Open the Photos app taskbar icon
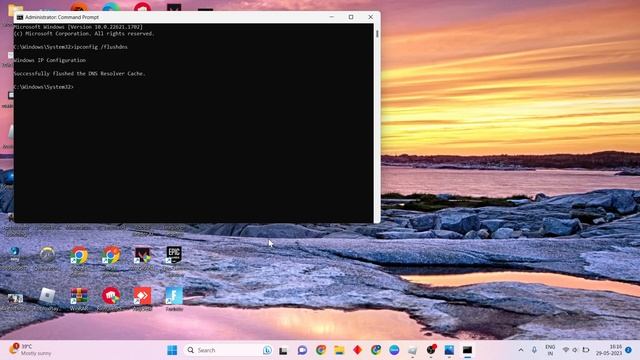 [449, 350]
